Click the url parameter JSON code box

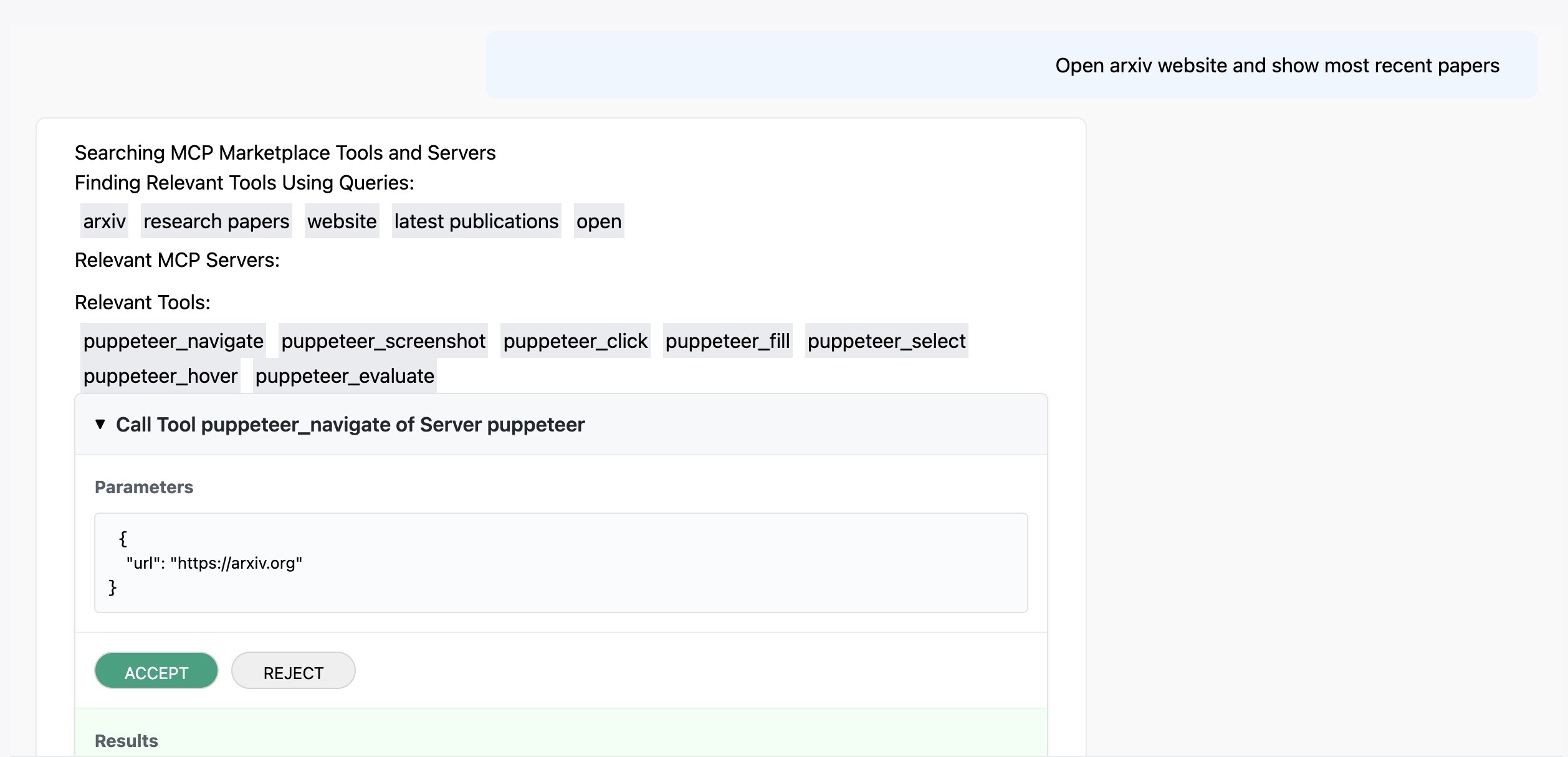(561, 563)
